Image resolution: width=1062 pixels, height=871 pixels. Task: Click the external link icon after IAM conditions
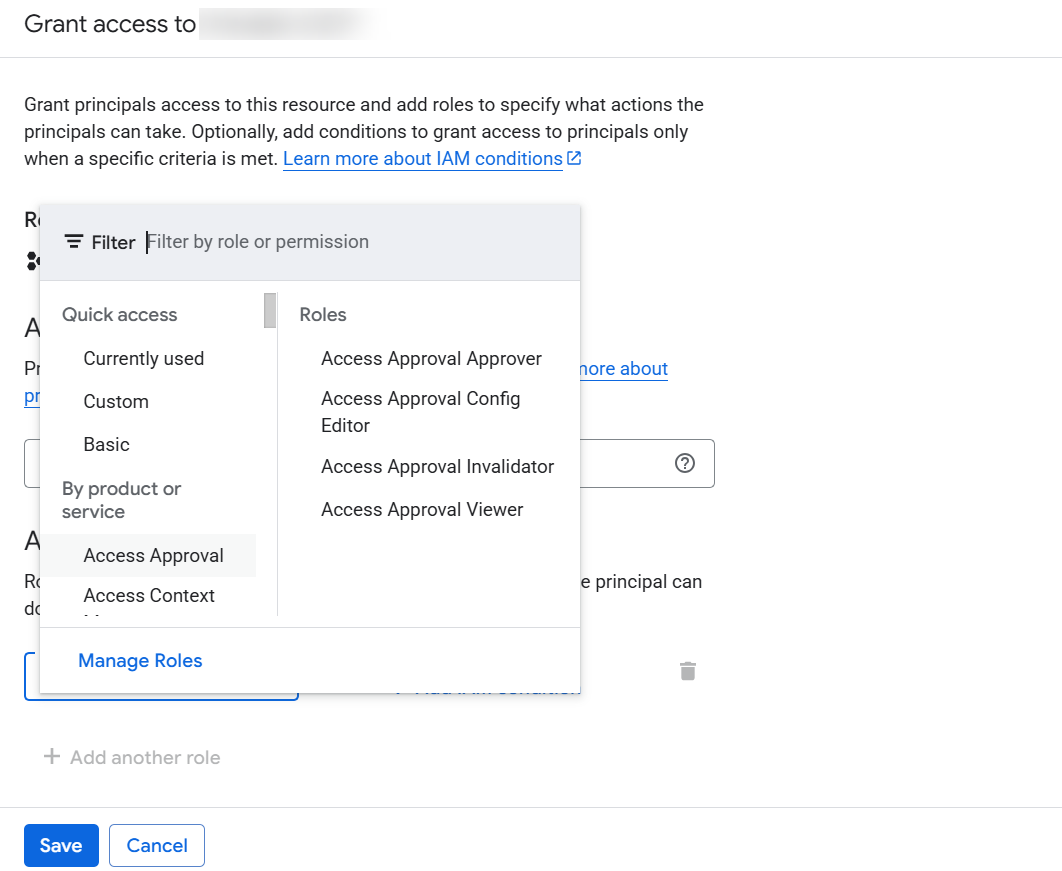[574, 159]
